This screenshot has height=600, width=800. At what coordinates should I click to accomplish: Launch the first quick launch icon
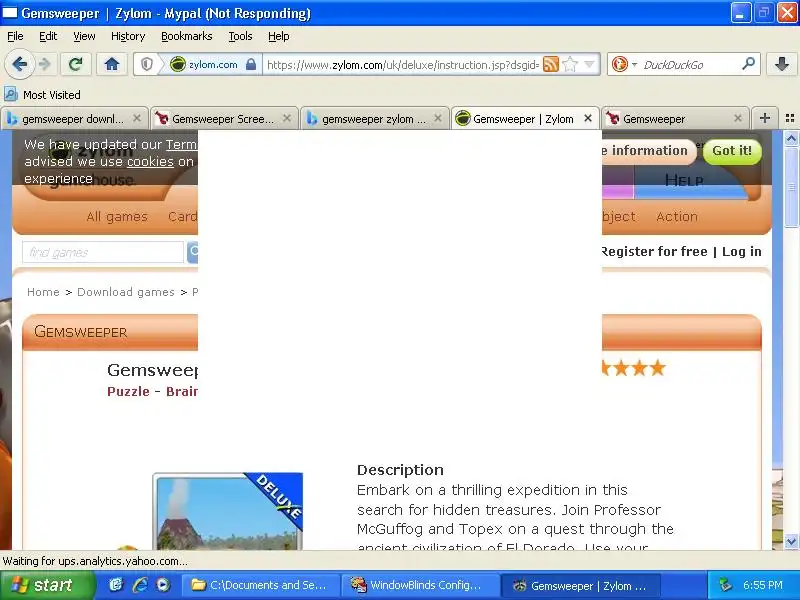[x=116, y=585]
